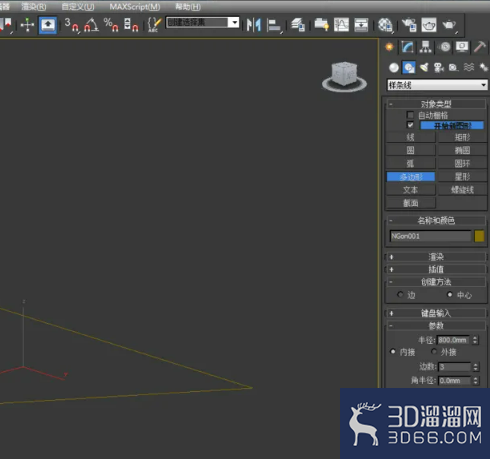Click the highlighted Select and Place tool

[x=48, y=25]
